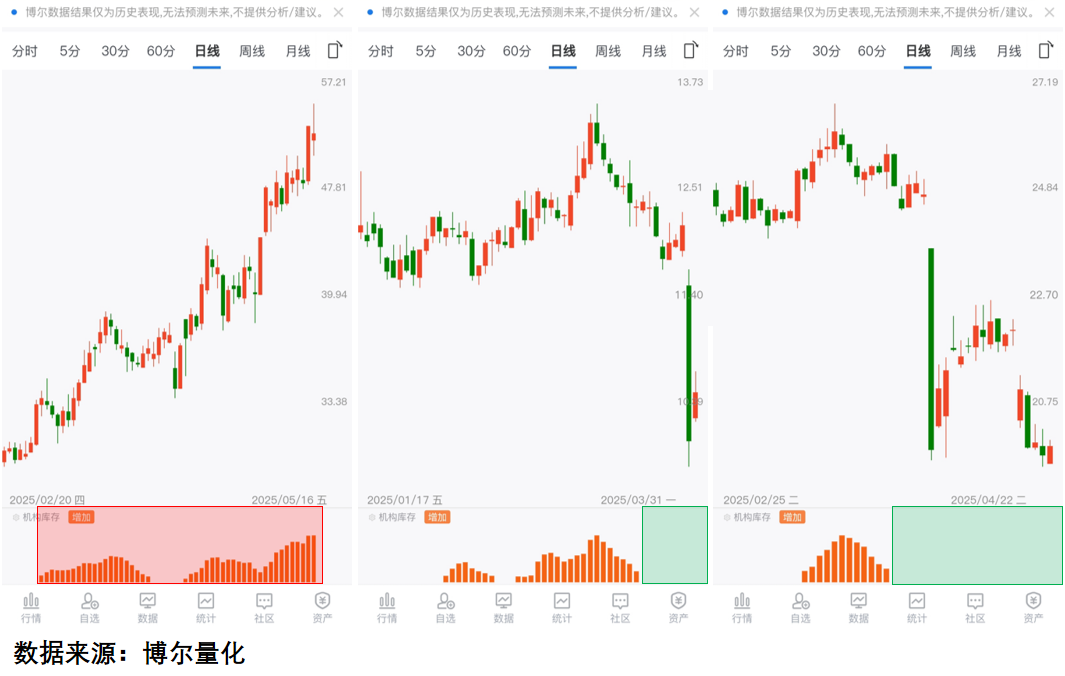Viewport: 1065px width, 676px height.
Task: Tap 自选 watchlist icon in right panel
Action: 800,606
